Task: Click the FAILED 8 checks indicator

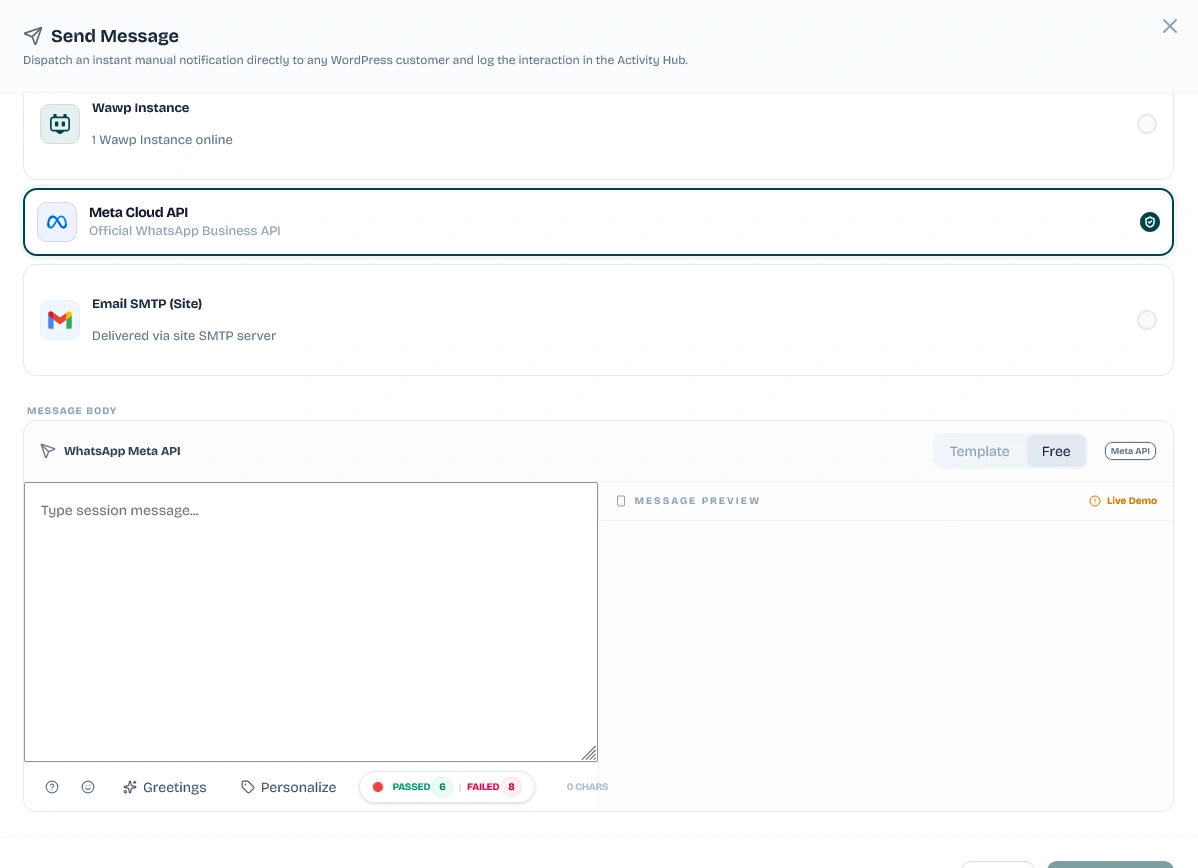Action: click(x=494, y=786)
